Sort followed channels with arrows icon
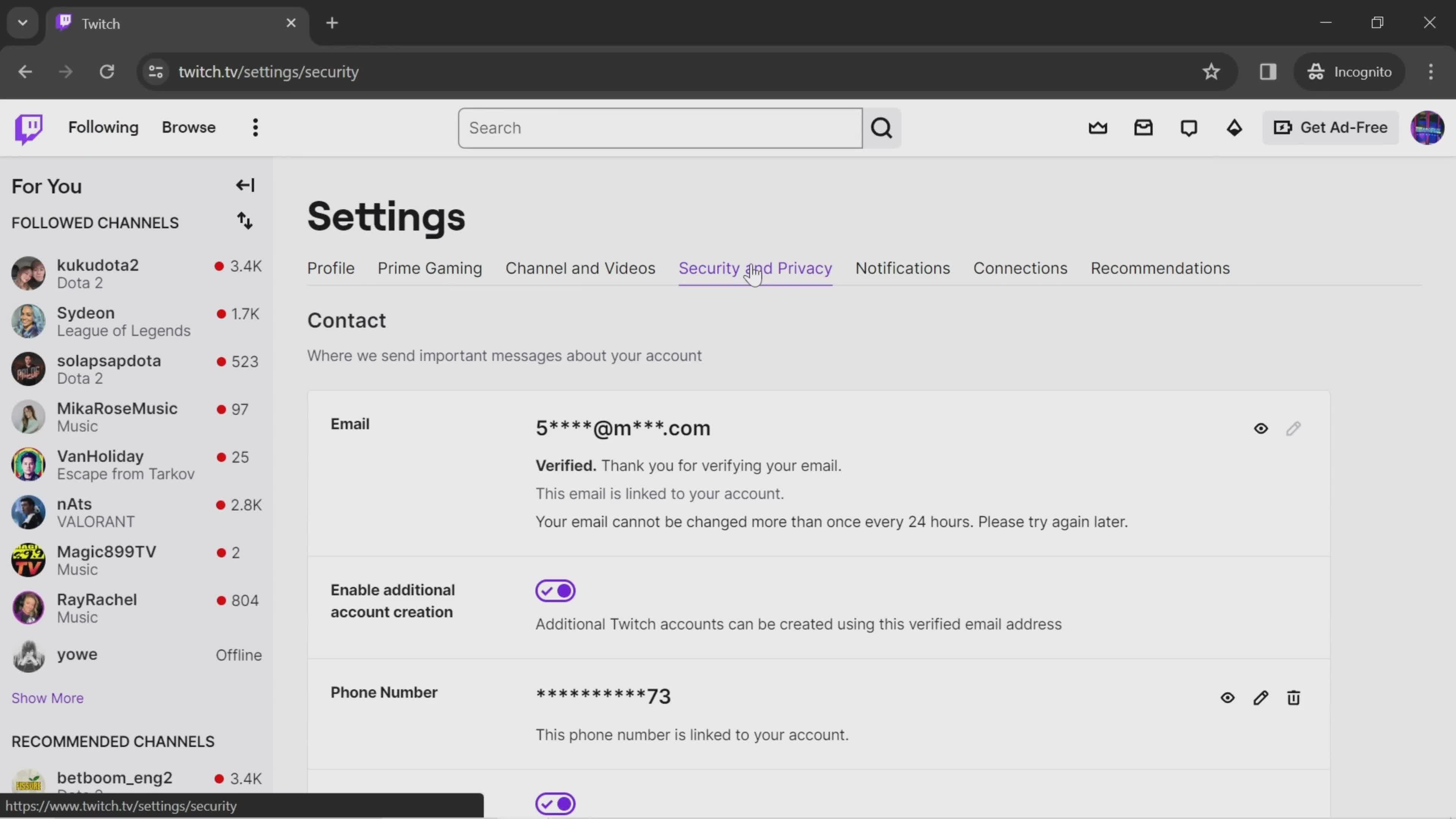1456x819 pixels. [x=245, y=221]
